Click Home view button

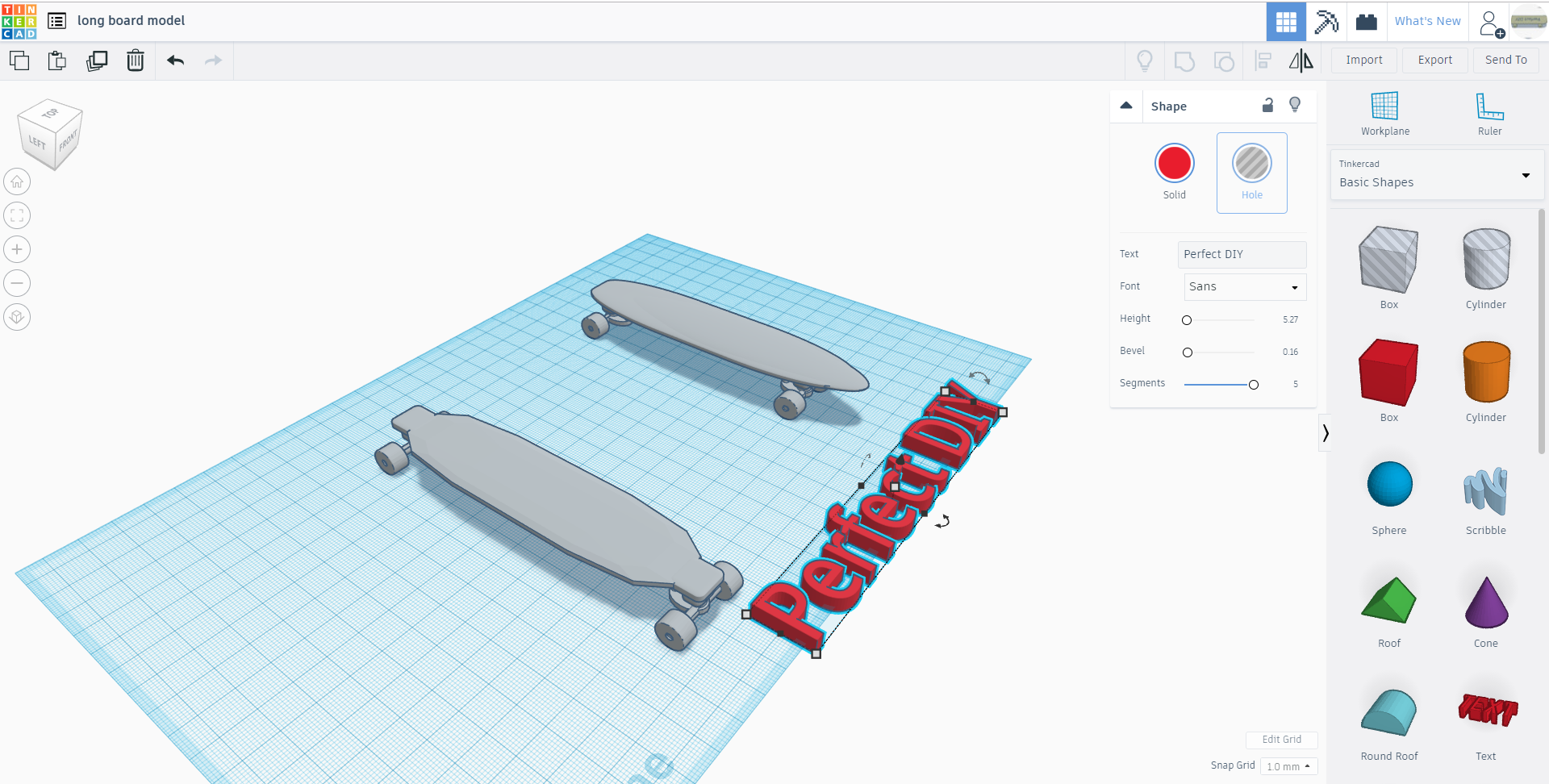pos(17,182)
